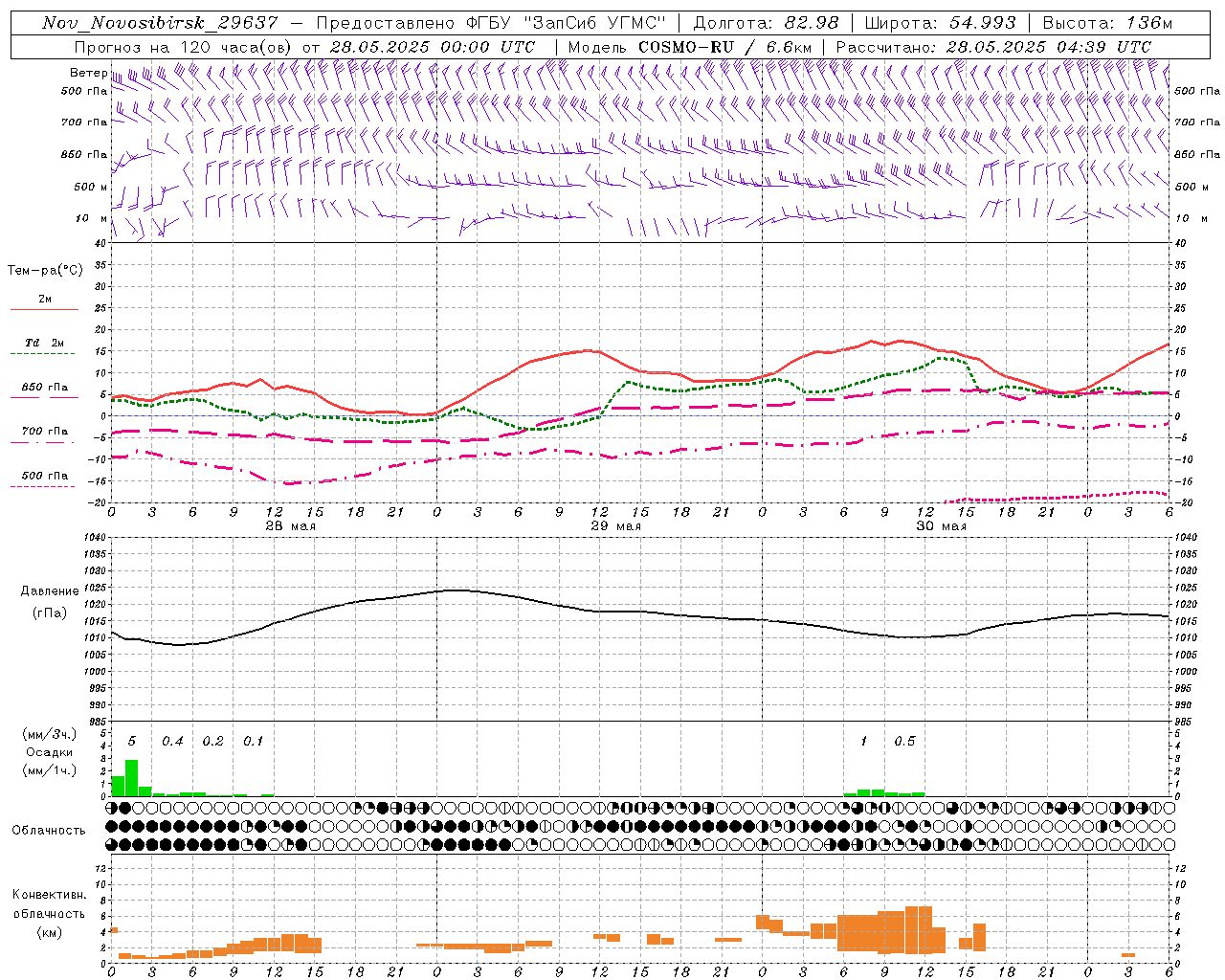Click the 0.5 precipitation total value
This screenshot has height=980, width=1225.
904,742
